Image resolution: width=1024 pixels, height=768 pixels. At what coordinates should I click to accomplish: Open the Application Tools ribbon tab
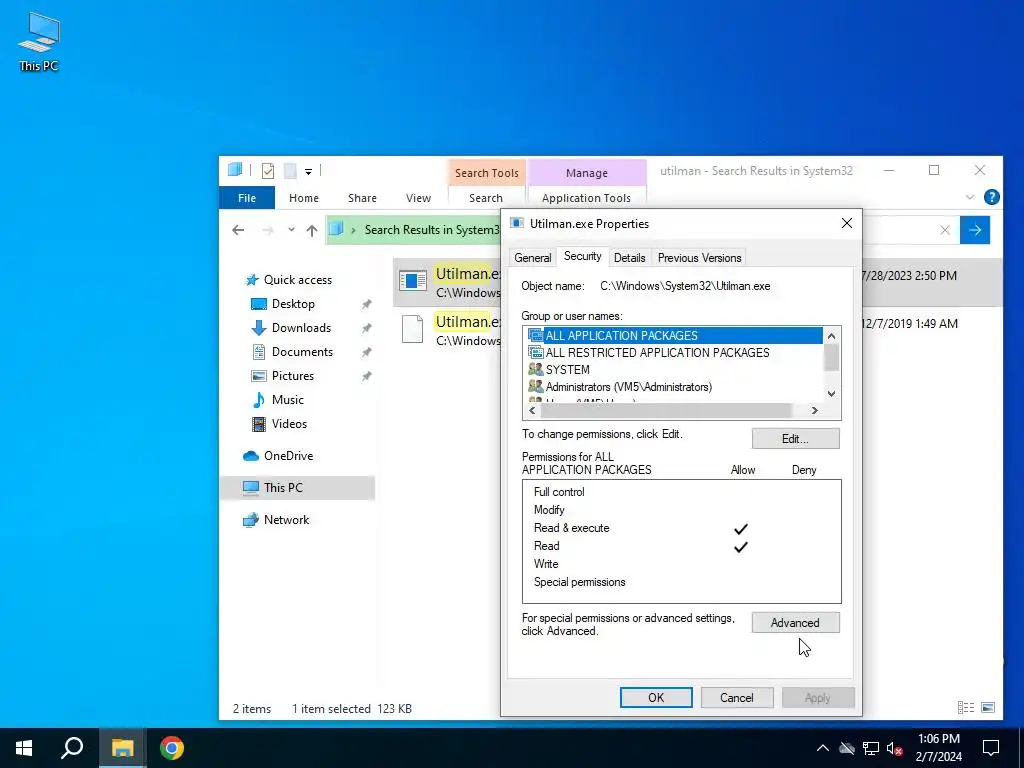tap(586, 198)
